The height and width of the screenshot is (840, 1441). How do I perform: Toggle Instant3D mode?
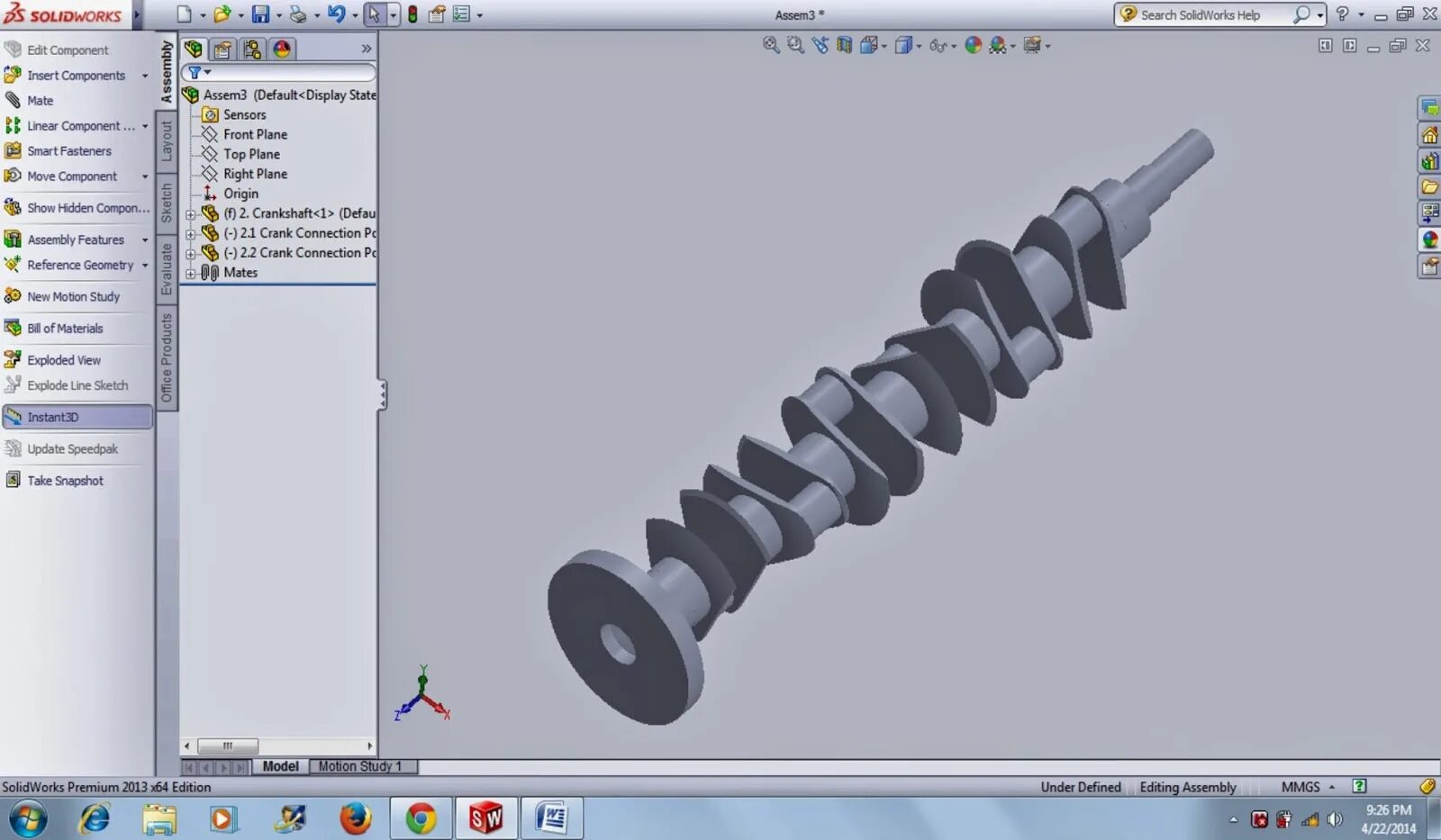51,416
